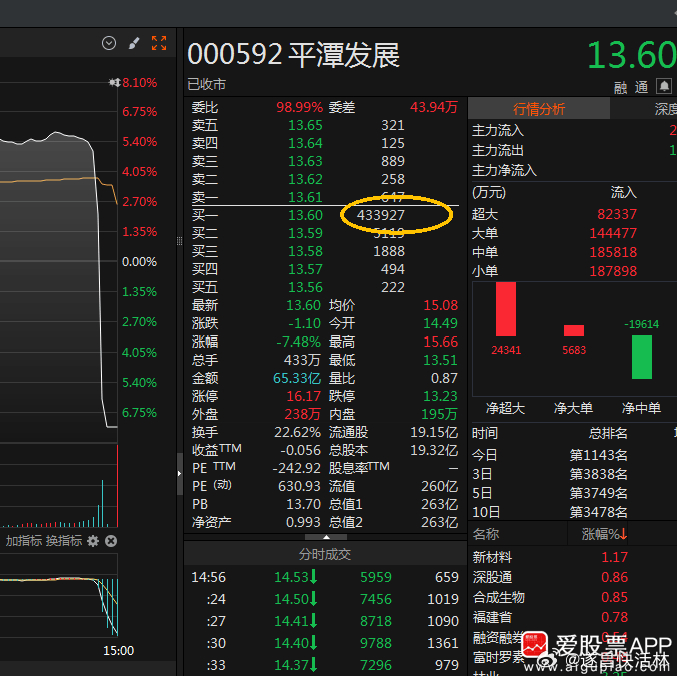Open the circled chevron dropdown above chart
Viewport: 677px width, 676px height.
tap(109, 43)
